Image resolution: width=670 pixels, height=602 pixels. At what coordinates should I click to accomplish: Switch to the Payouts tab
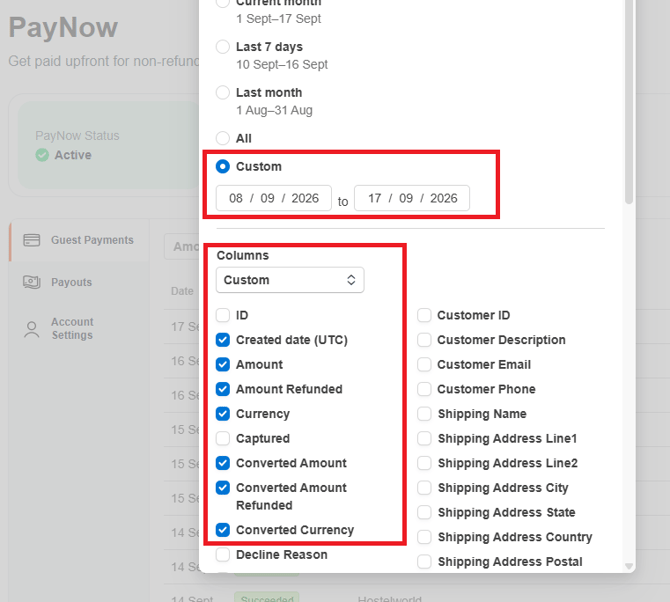tap(79, 282)
